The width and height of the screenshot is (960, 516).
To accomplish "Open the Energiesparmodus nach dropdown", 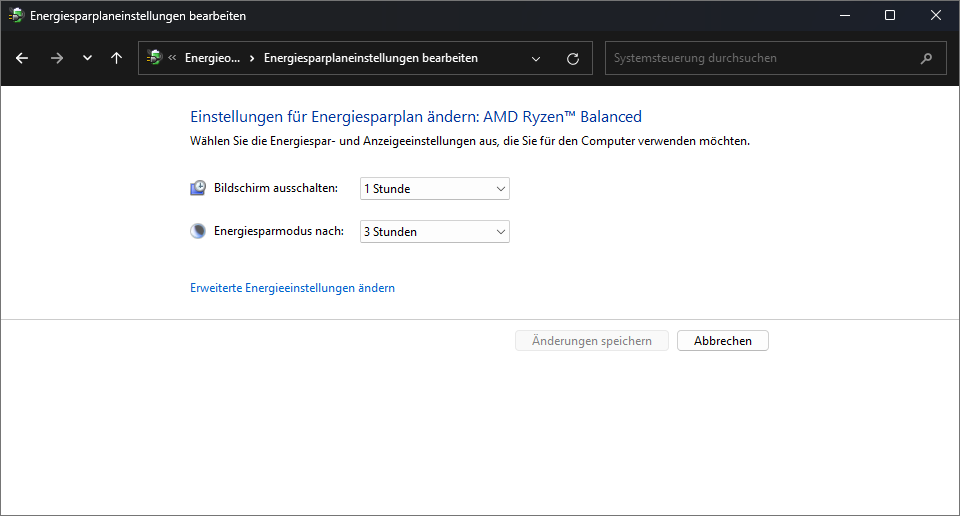I will 435,231.
